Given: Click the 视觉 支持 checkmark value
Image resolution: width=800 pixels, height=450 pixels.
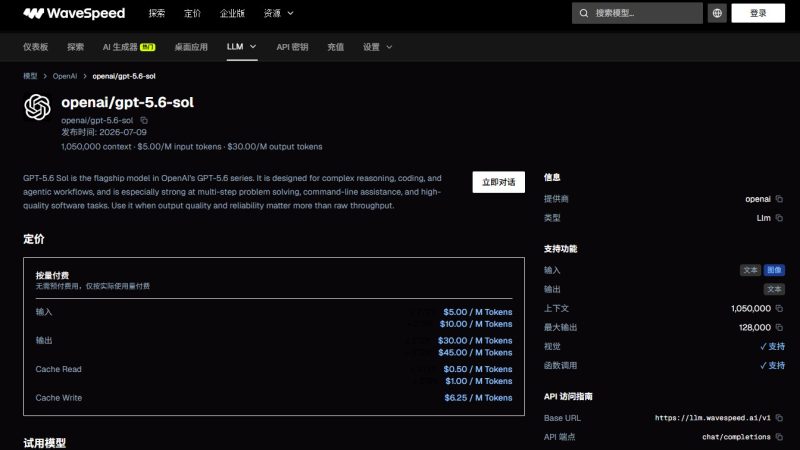Looking at the screenshot, I should [772, 346].
